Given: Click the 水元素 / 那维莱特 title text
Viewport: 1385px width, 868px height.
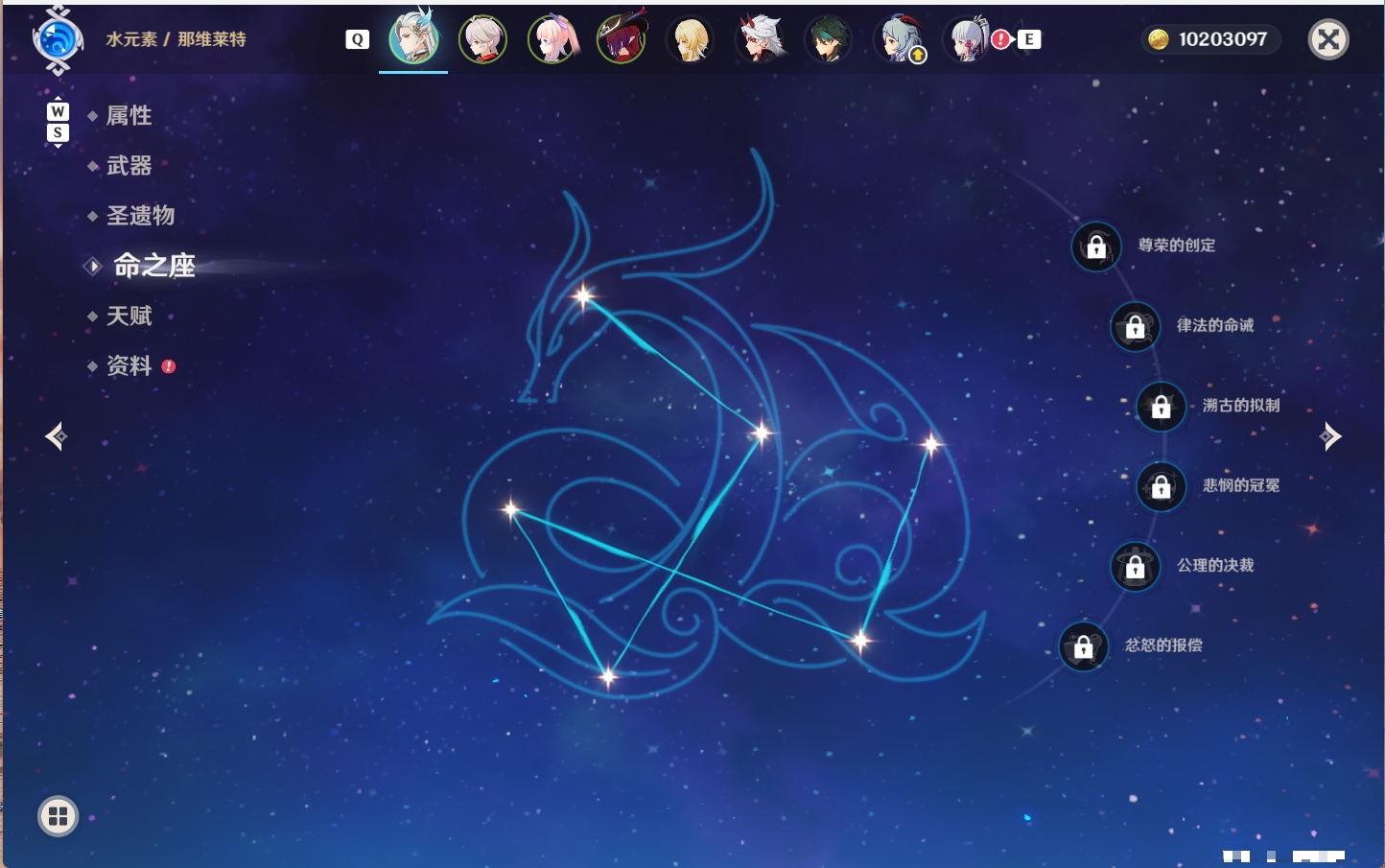Looking at the screenshot, I should coord(176,39).
